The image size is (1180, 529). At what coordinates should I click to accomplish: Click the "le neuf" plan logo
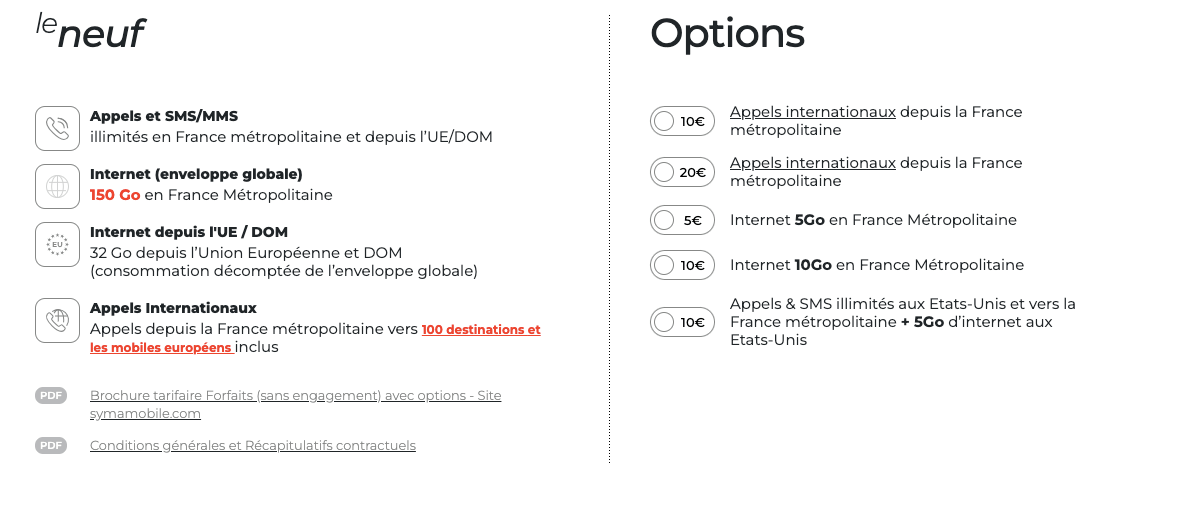click(x=91, y=31)
